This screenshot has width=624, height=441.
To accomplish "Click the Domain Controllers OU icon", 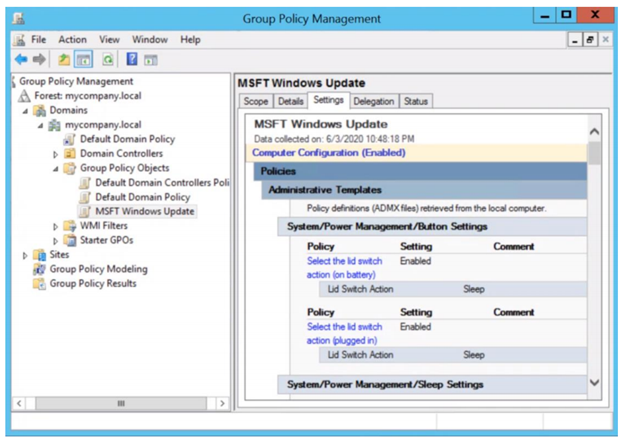I will (x=70, y=154).
